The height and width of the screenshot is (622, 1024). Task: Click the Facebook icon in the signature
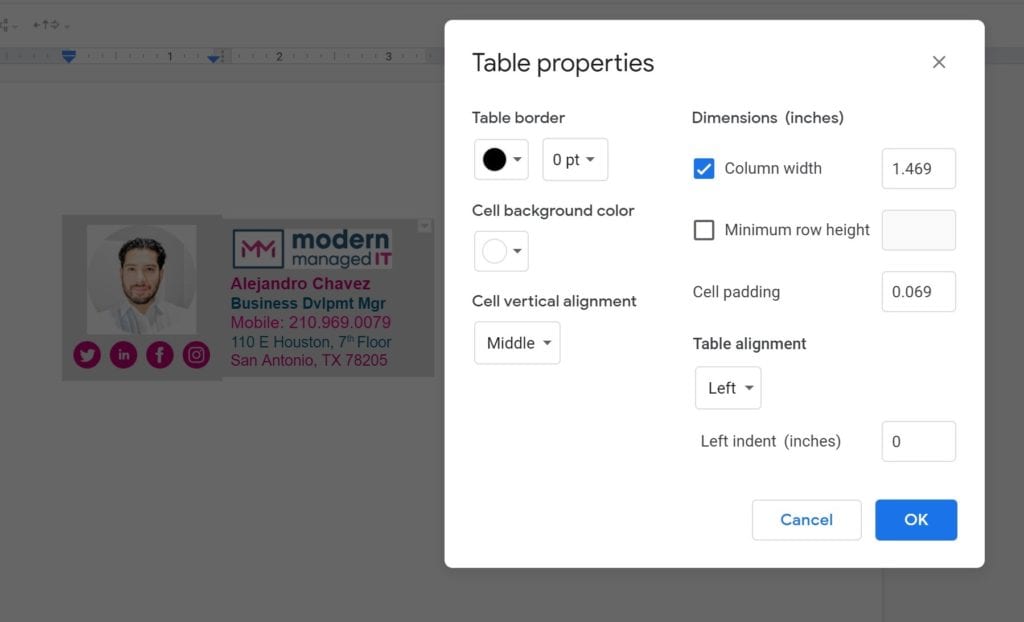tap(160, 355)
